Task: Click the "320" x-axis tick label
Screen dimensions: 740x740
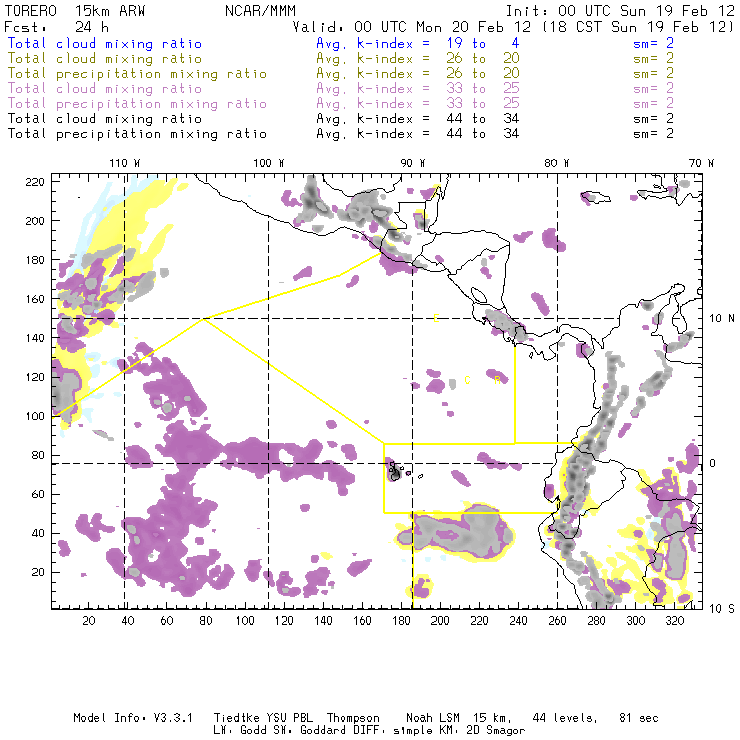Action: 674,621
